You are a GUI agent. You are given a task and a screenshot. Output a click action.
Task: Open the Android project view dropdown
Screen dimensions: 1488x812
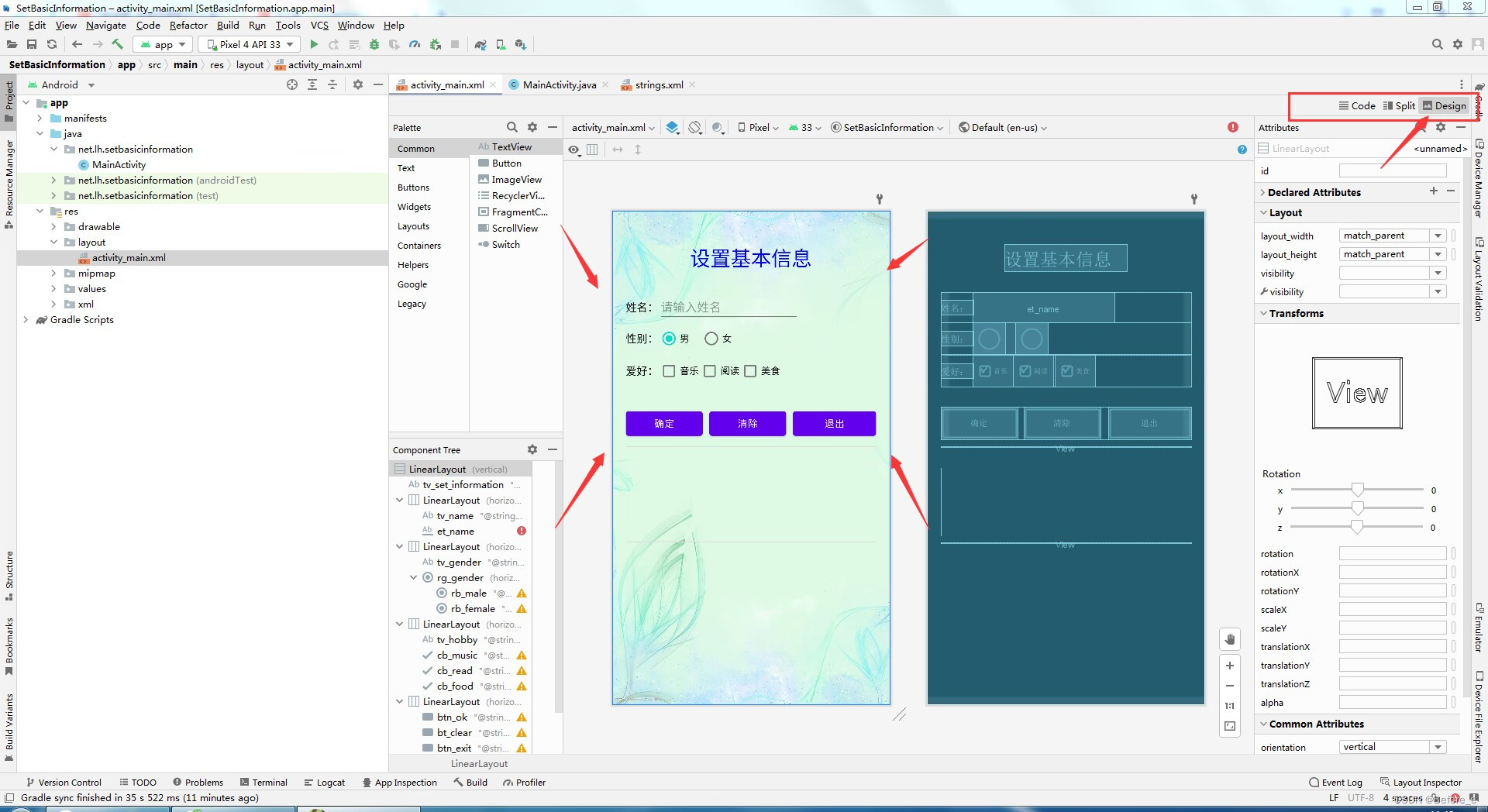click(x=61, y=84)
